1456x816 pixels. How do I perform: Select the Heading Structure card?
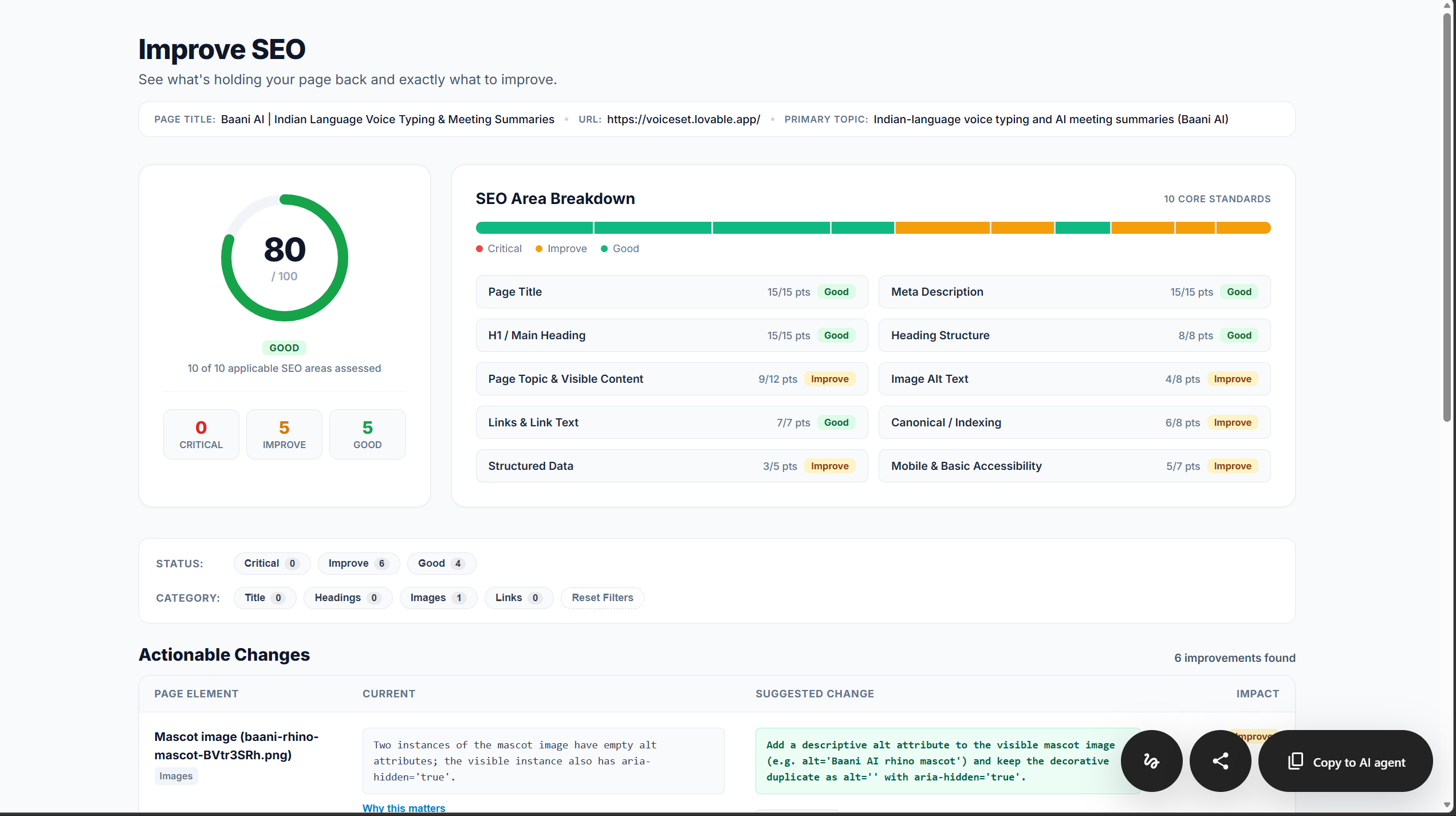click(1075, 335)
